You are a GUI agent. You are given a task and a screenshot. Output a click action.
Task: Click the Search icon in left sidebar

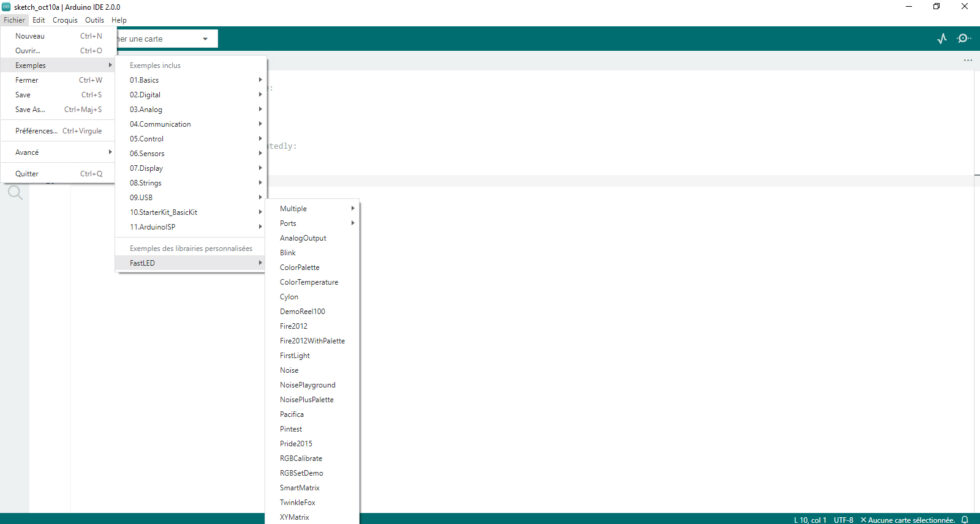[15, 193]
